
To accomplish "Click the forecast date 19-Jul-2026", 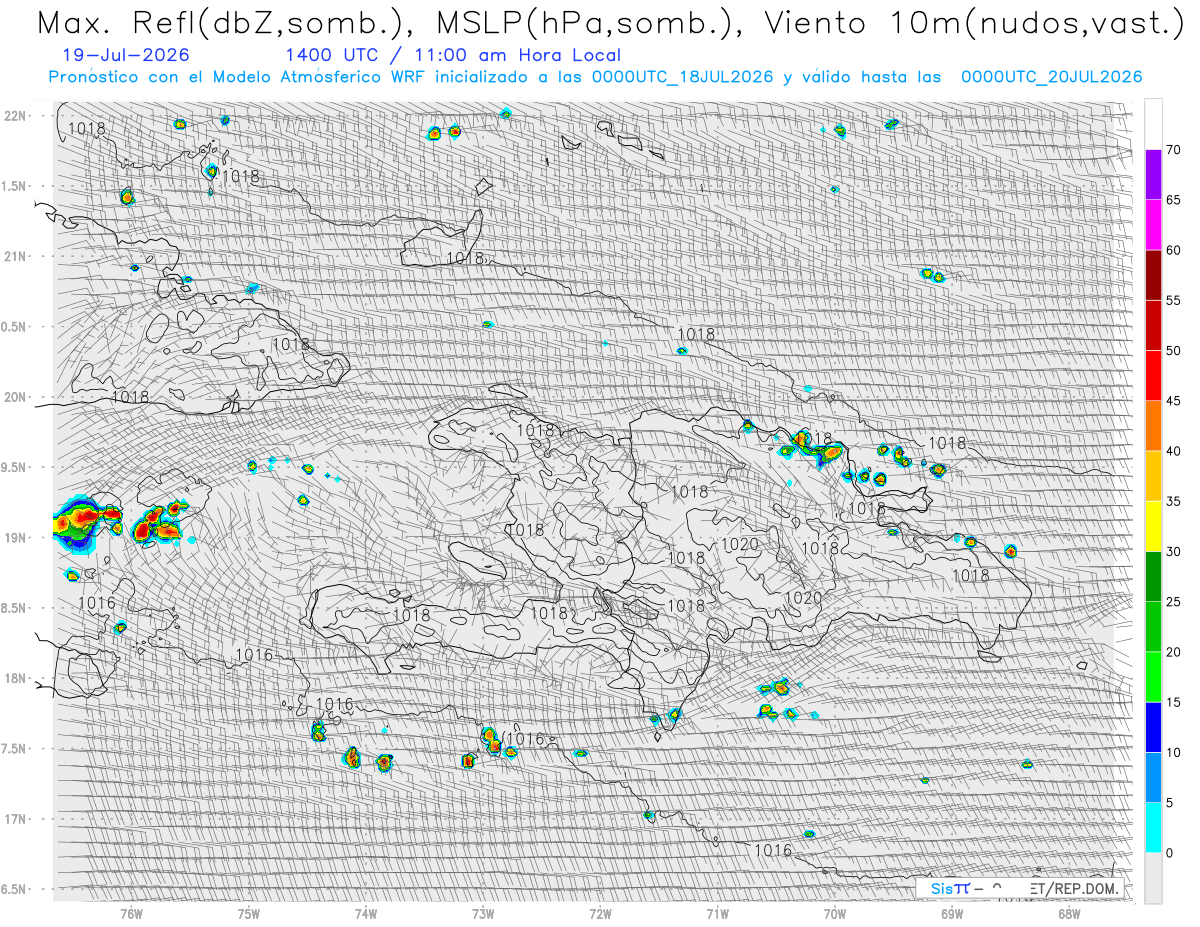I will [x=124, y=55].
